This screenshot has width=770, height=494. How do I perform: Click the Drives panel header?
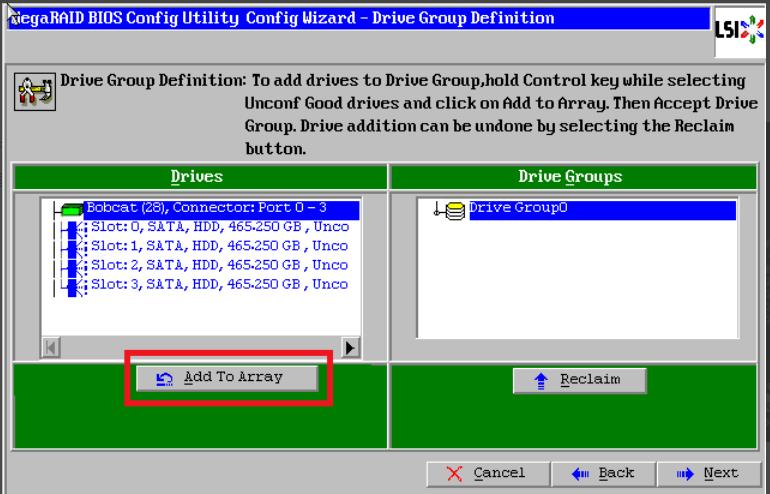(200, 177)
